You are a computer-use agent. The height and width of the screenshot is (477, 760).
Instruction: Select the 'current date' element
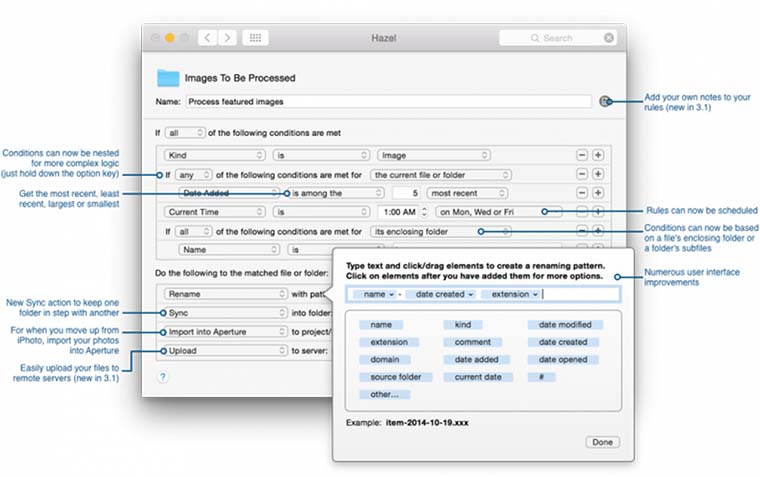click(x=478, y=377)
